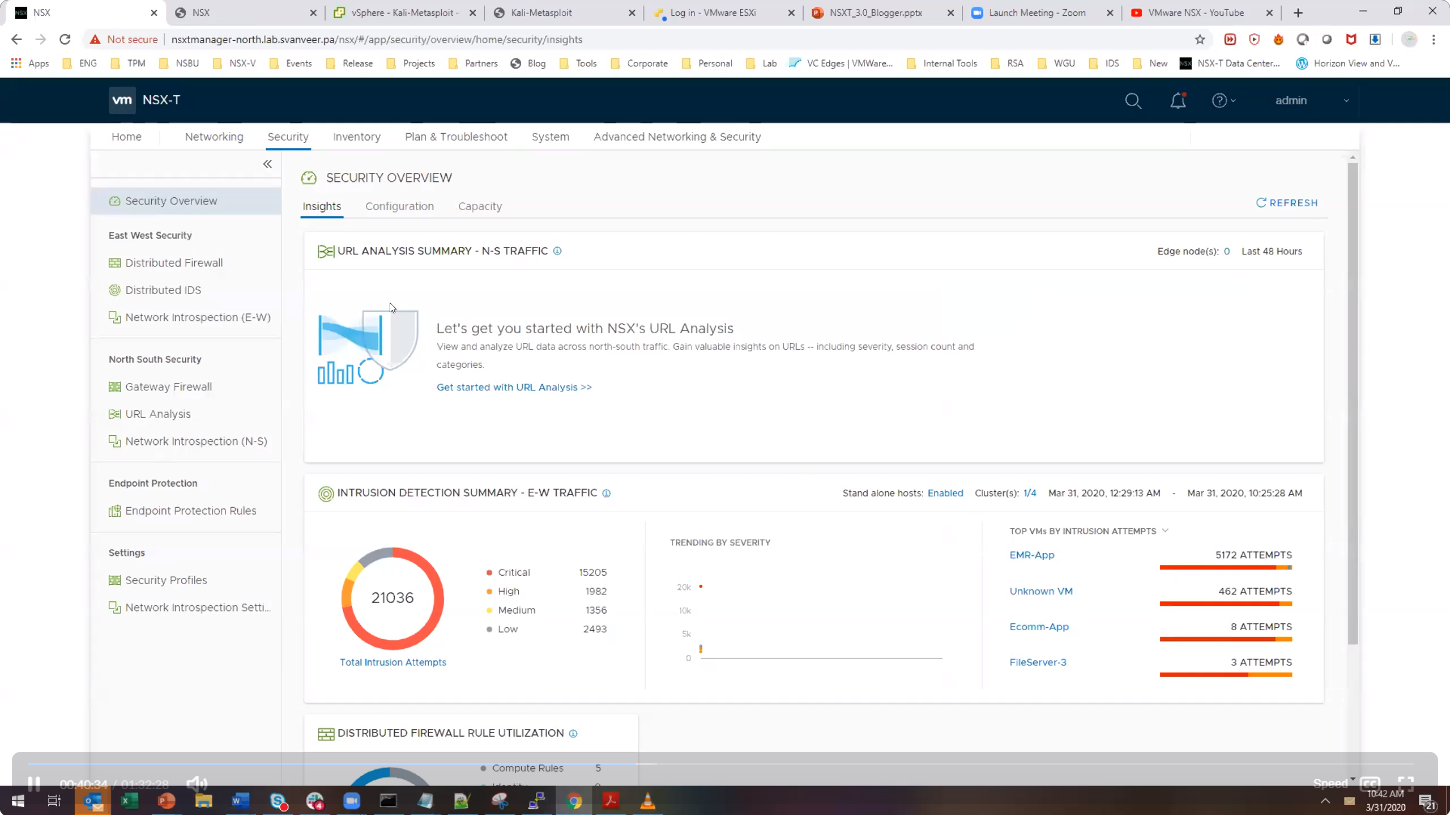Screen dimensions: 1450x815
Task: Toggle closed captions CC button
Action: point(1370,784)
